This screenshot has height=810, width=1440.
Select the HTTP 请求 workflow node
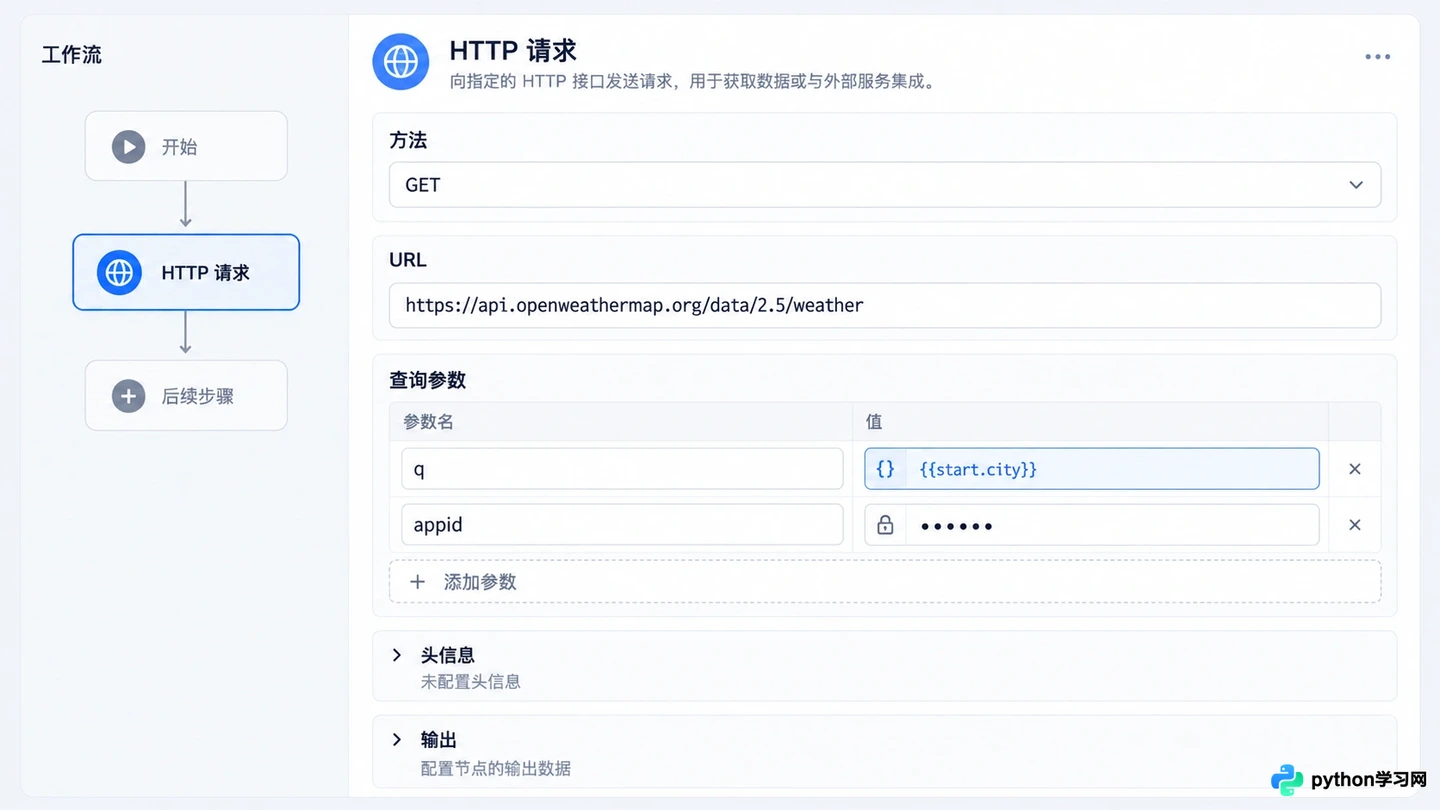(186, 272)
